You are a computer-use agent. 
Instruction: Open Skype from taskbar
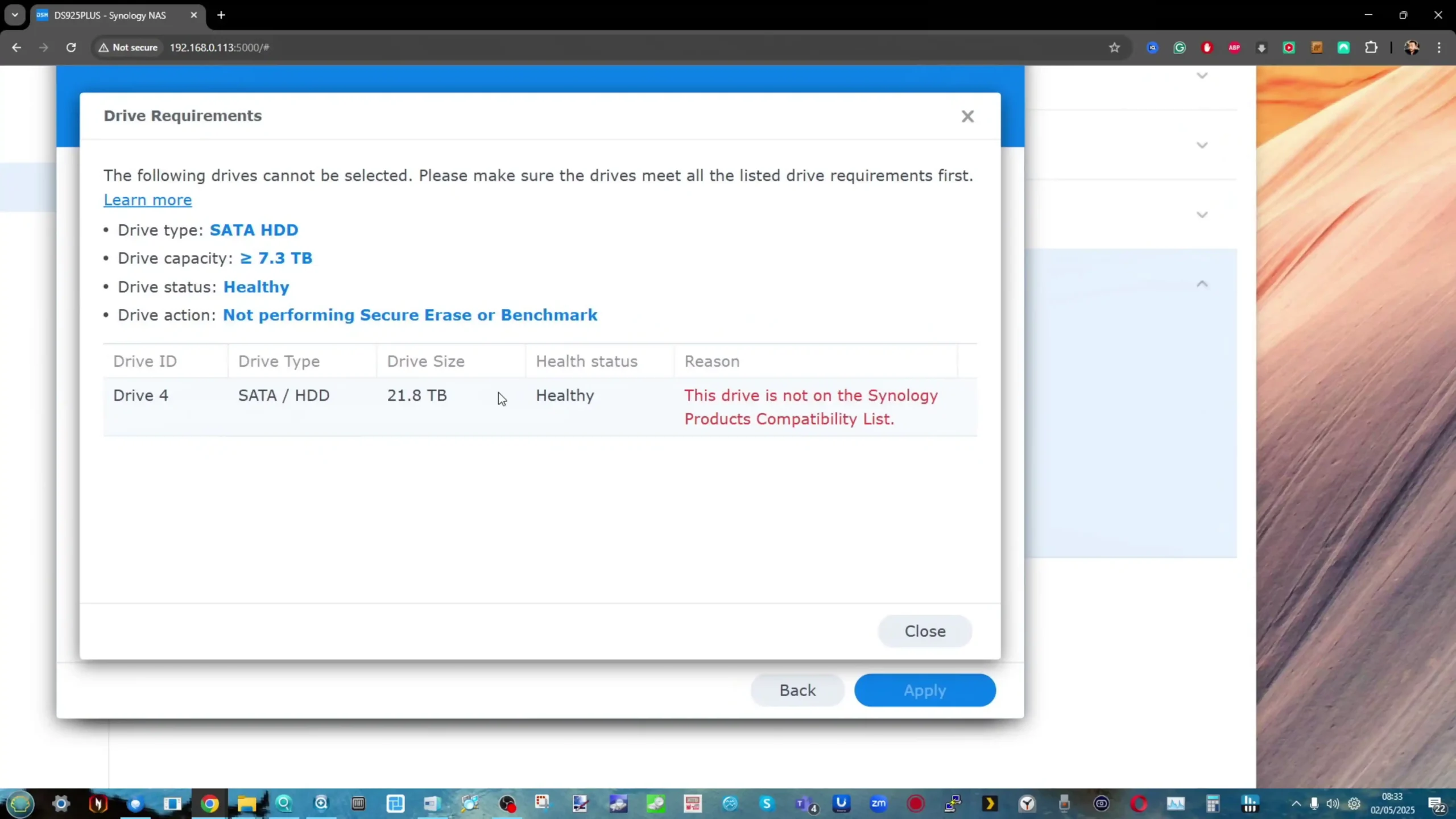[x=767, y=804]
